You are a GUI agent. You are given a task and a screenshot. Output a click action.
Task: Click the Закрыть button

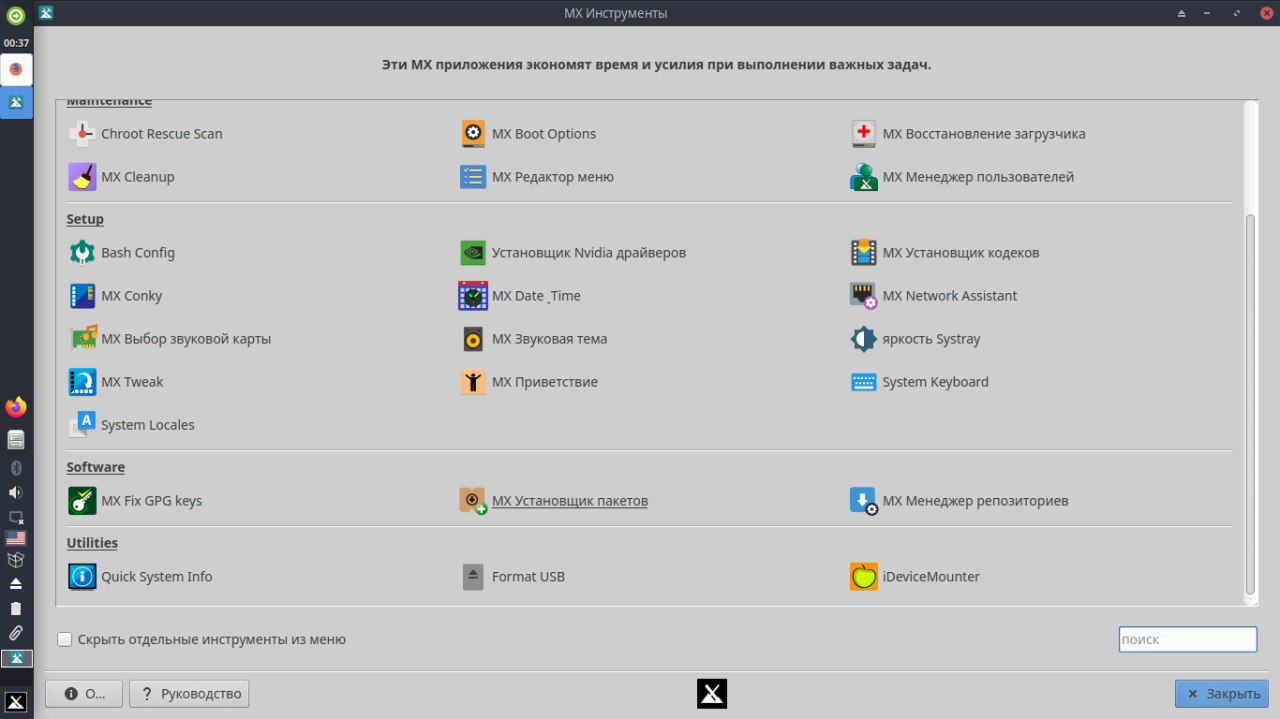click(x=1222, y=694)
